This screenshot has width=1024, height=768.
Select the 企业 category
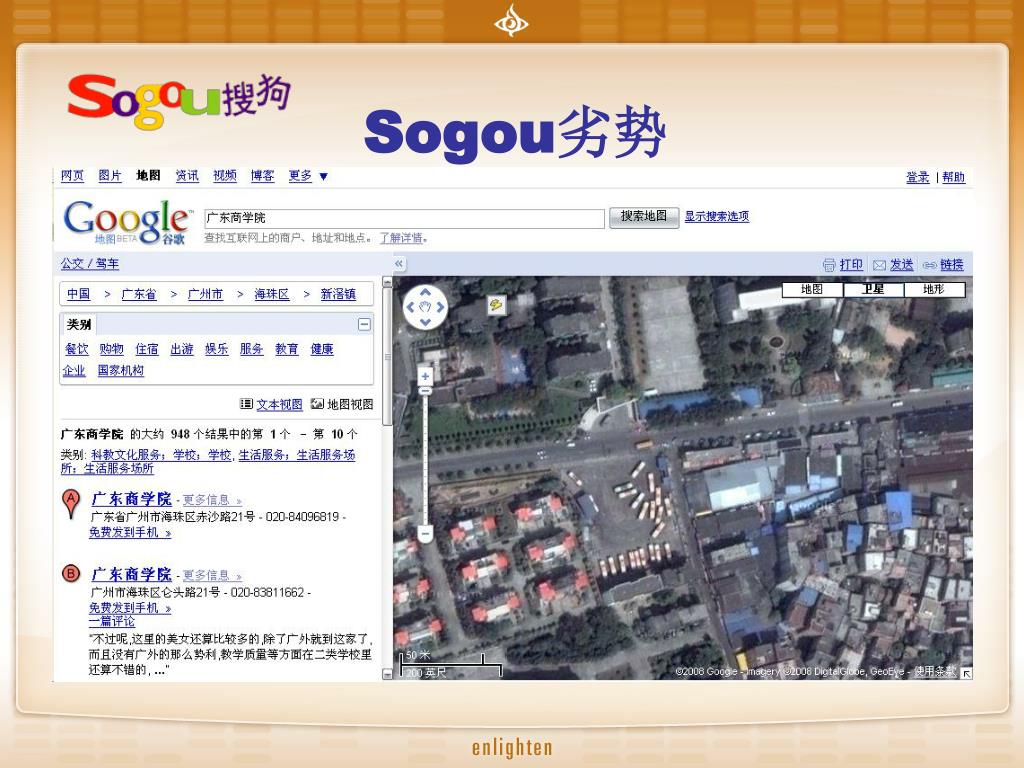pos(74,371)
